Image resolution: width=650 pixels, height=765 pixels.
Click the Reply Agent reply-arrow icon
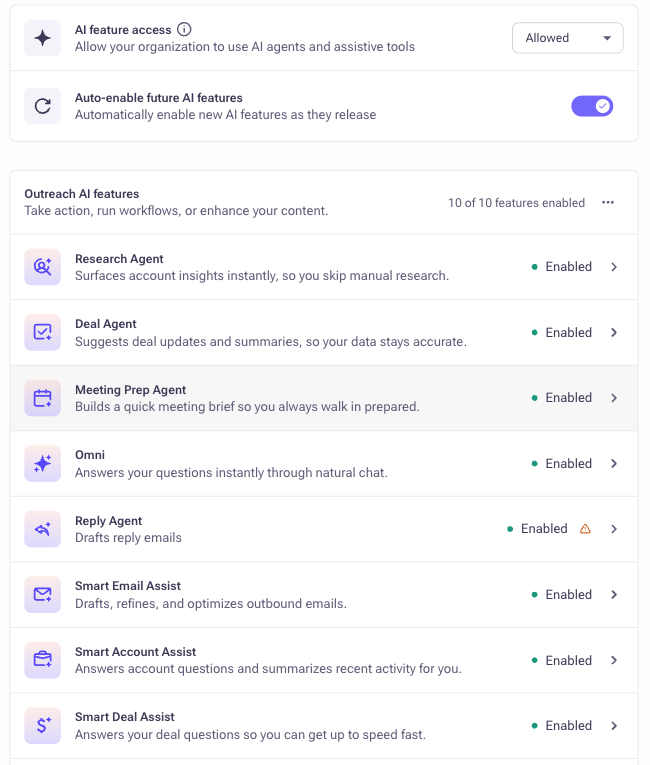click(x=42, y=529)
